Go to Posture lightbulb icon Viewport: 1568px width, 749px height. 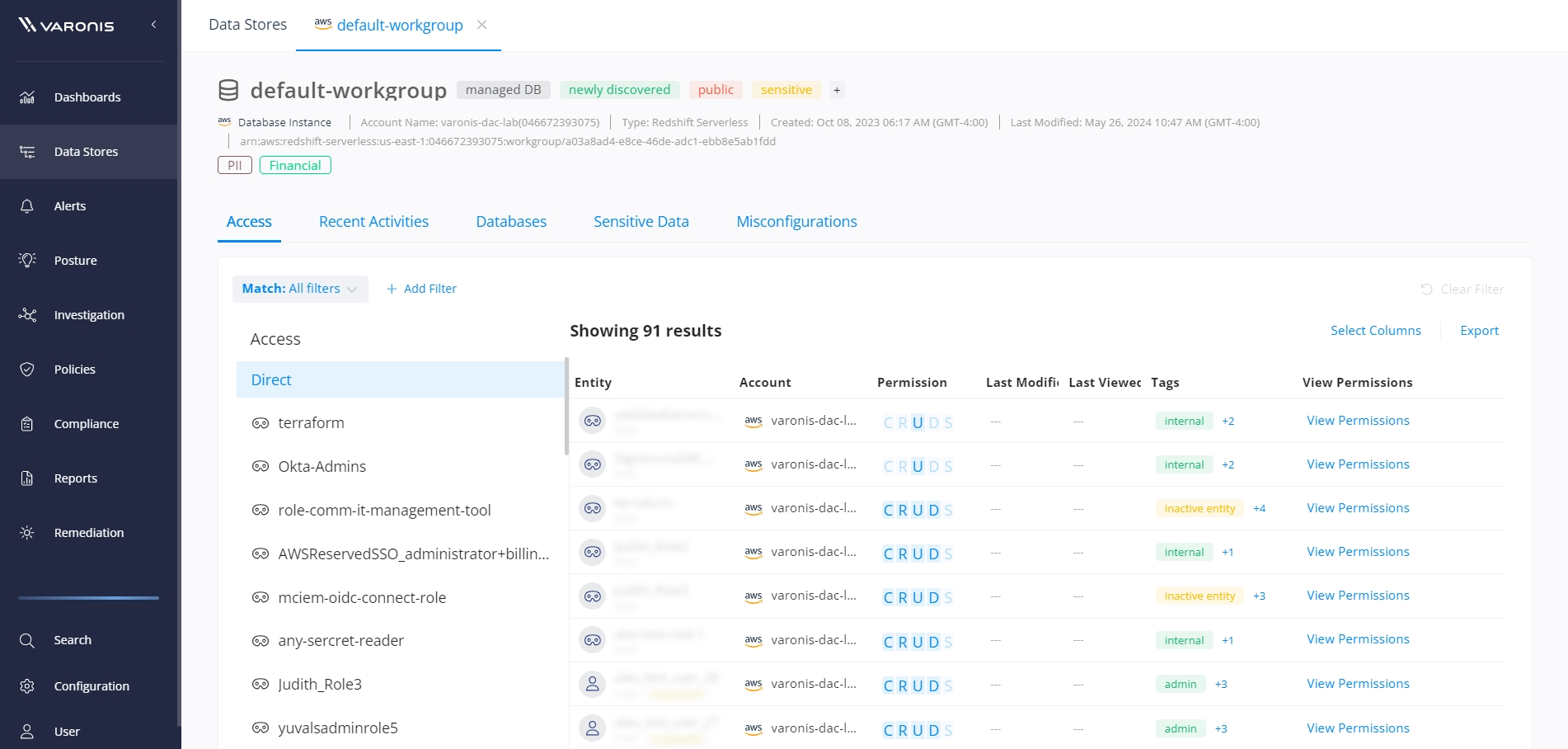27,261
